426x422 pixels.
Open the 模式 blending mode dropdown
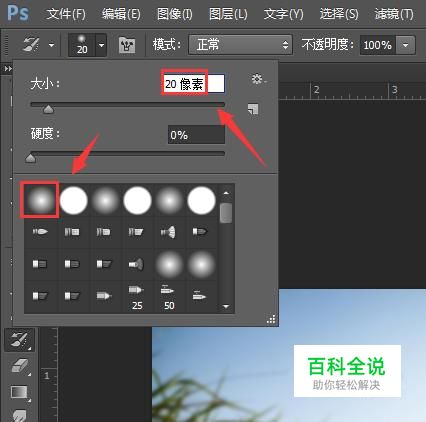240,44
